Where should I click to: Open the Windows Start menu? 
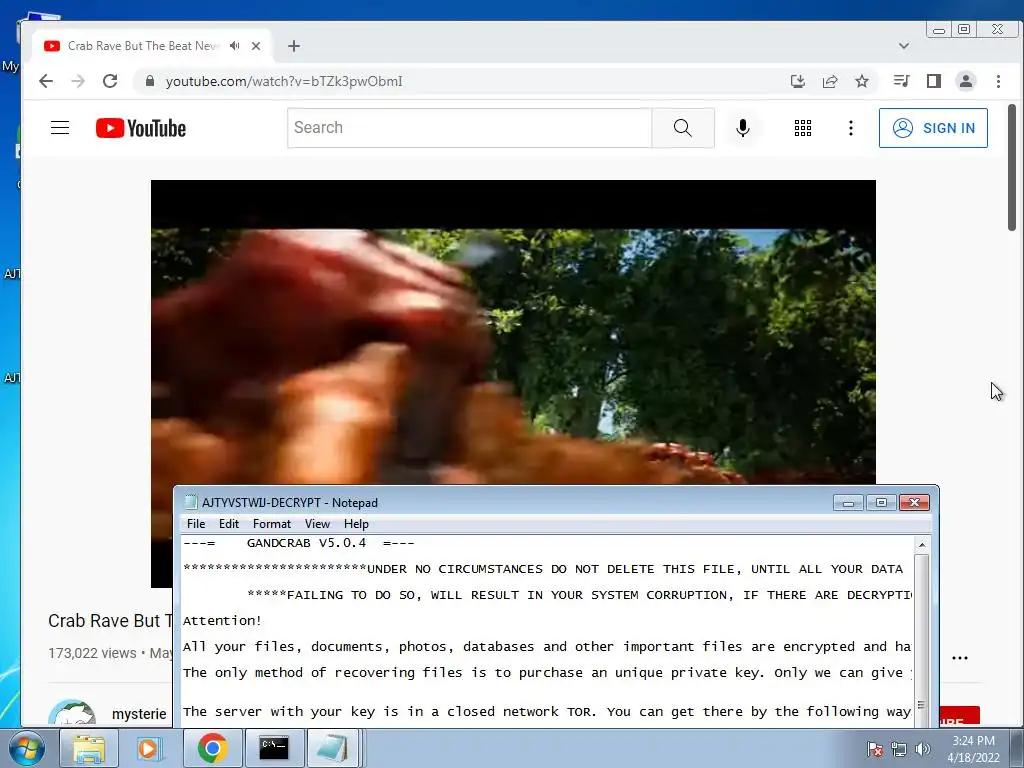[x=25, y=748]
